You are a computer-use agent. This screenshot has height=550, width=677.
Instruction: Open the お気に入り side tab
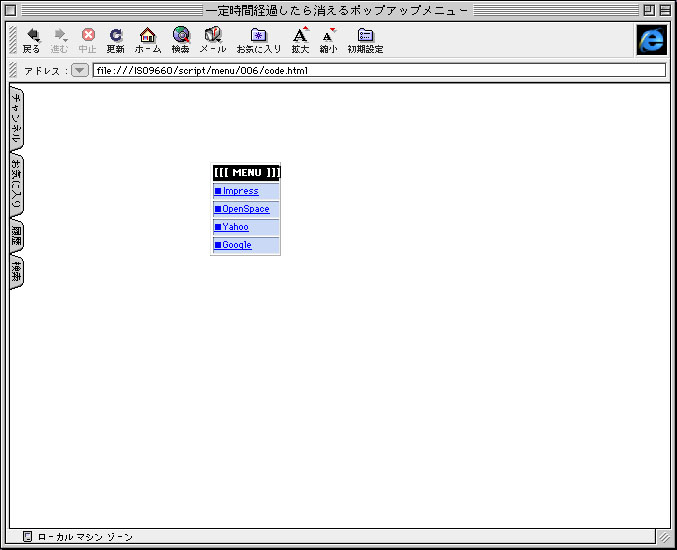point(16,184)
